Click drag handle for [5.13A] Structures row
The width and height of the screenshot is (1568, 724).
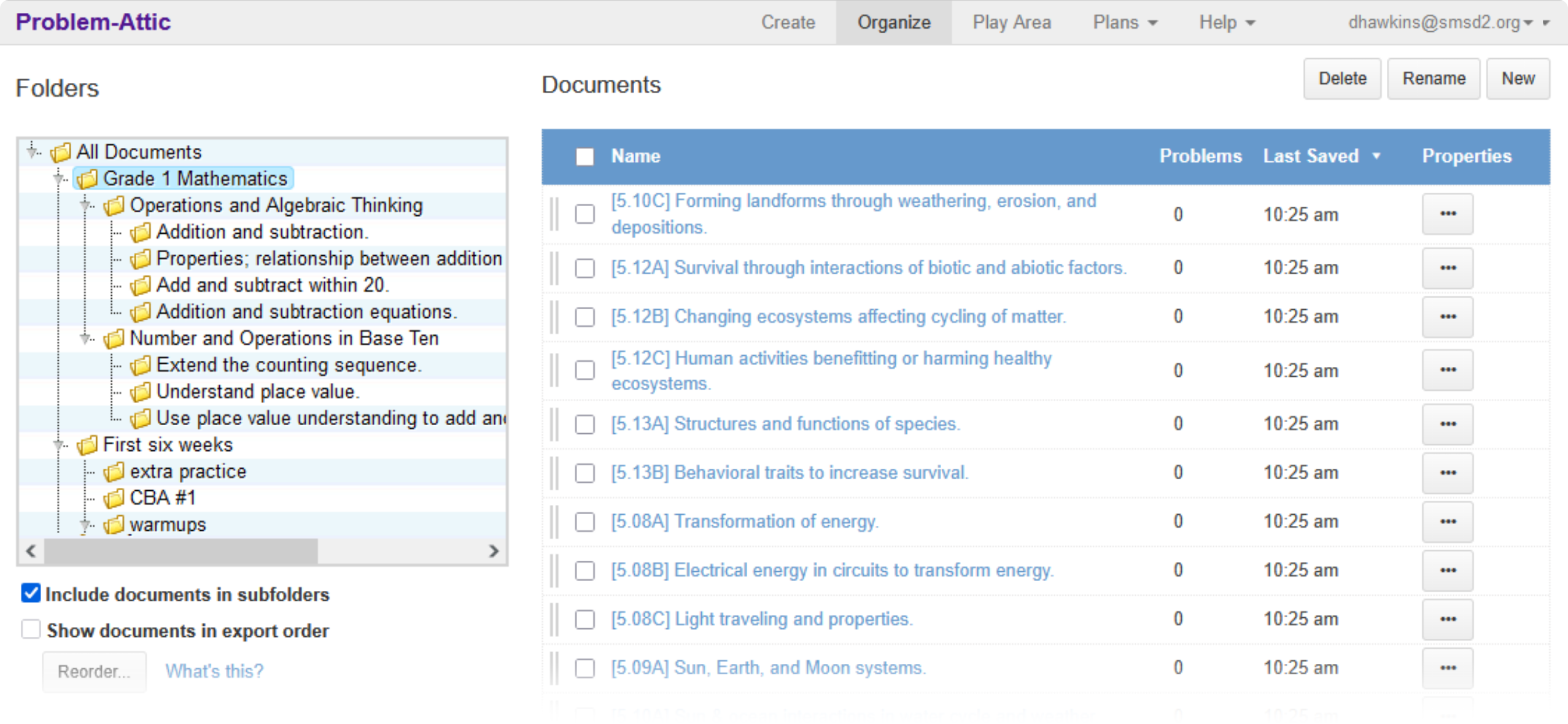coord(554,424)
